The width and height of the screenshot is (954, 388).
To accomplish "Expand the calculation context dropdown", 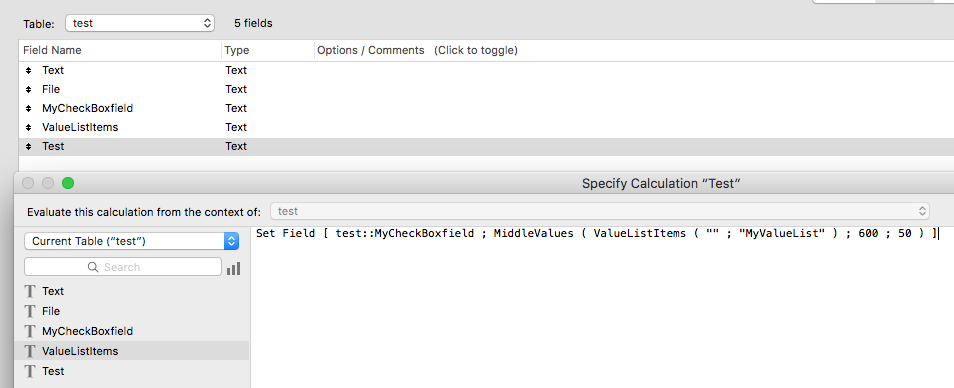I will tap(600, 211).
